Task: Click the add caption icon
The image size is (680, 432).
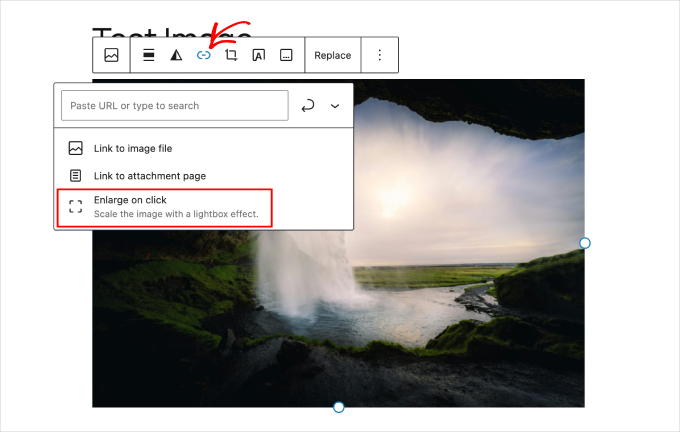Action: (x=286, y=56)
